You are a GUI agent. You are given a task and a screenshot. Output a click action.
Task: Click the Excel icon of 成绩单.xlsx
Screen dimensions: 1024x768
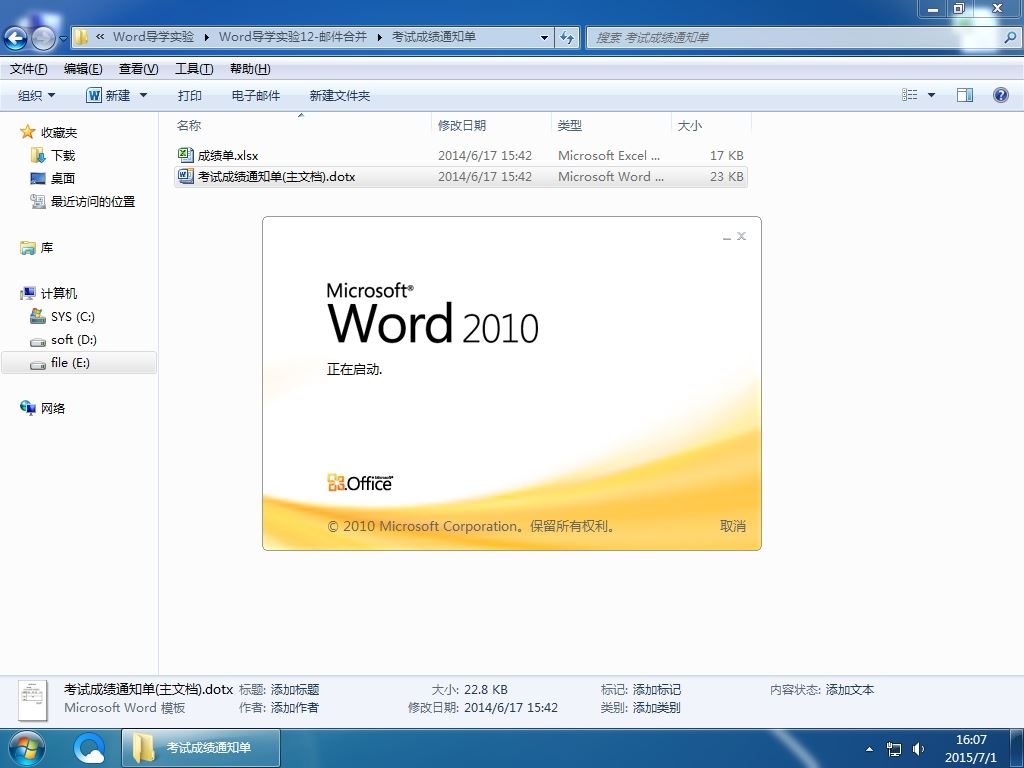pyautogui.click(x=185, y=155)
